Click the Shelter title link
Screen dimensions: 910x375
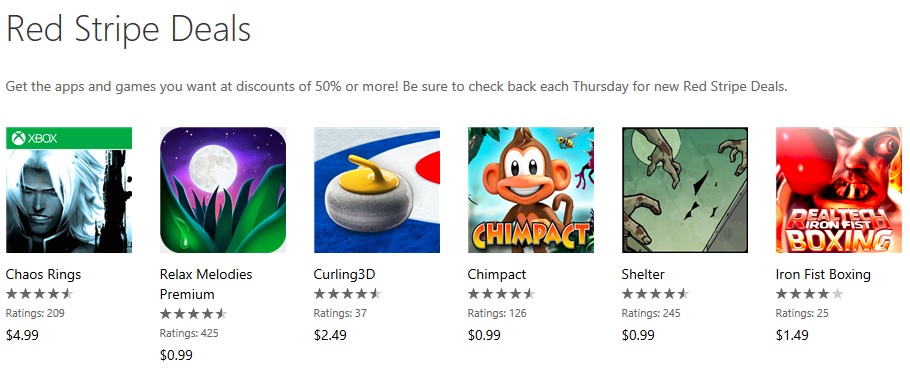click(643, 275)
